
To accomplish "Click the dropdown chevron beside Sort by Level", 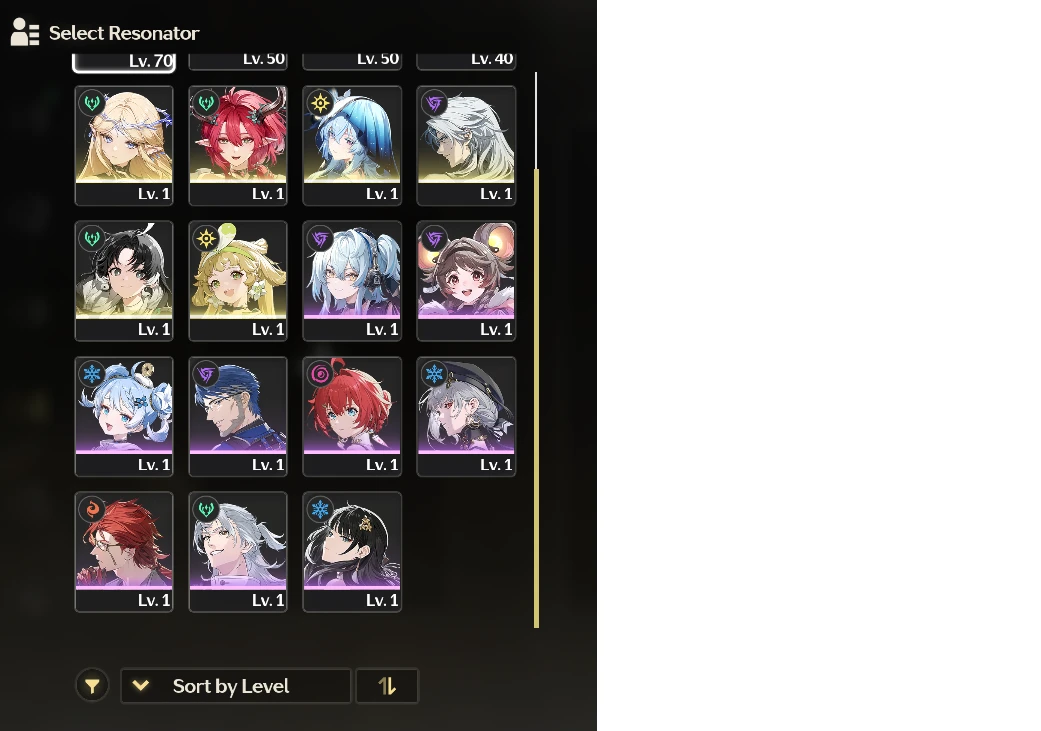I will point(141,685).
